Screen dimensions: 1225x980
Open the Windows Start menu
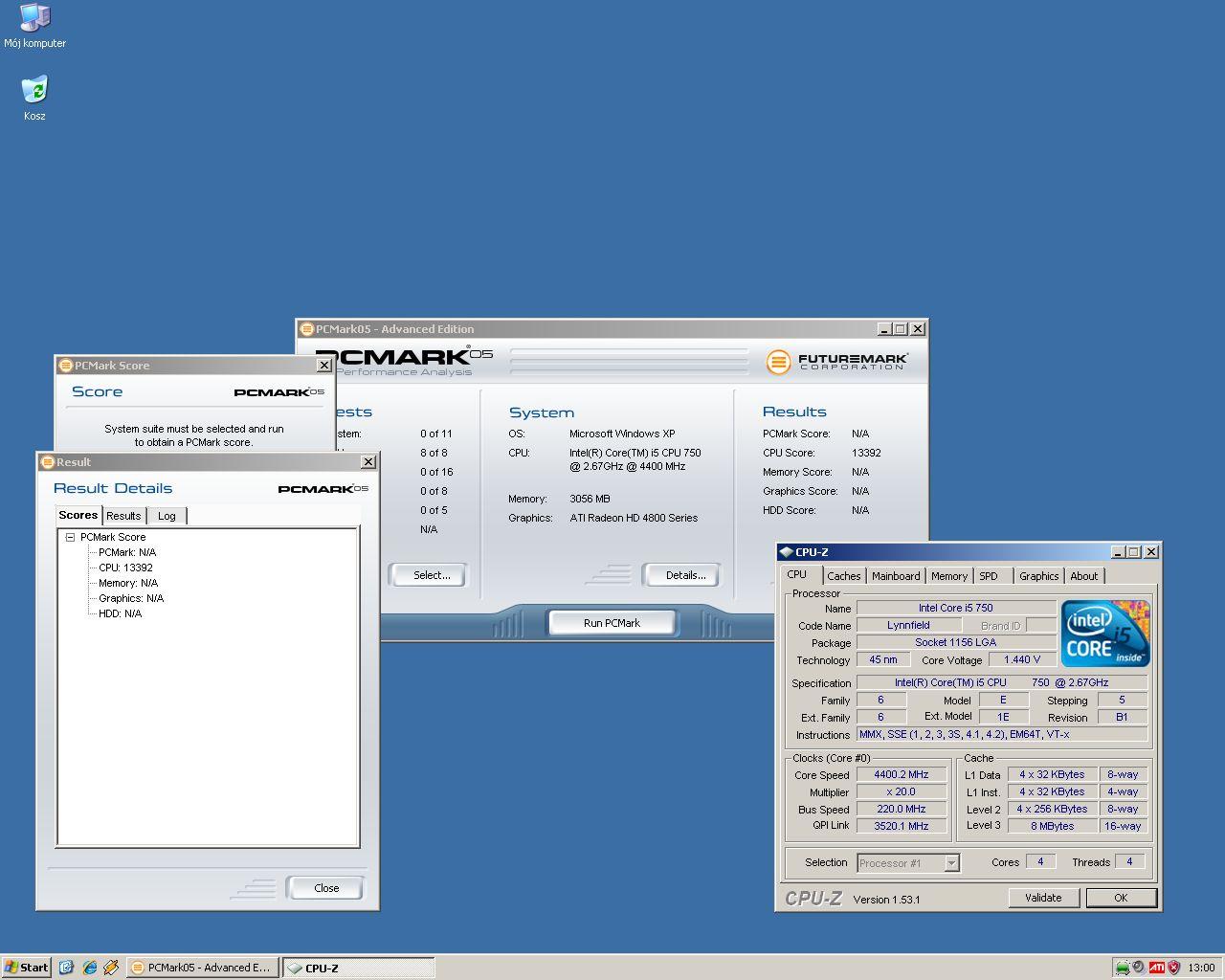[x=26, y=968]
